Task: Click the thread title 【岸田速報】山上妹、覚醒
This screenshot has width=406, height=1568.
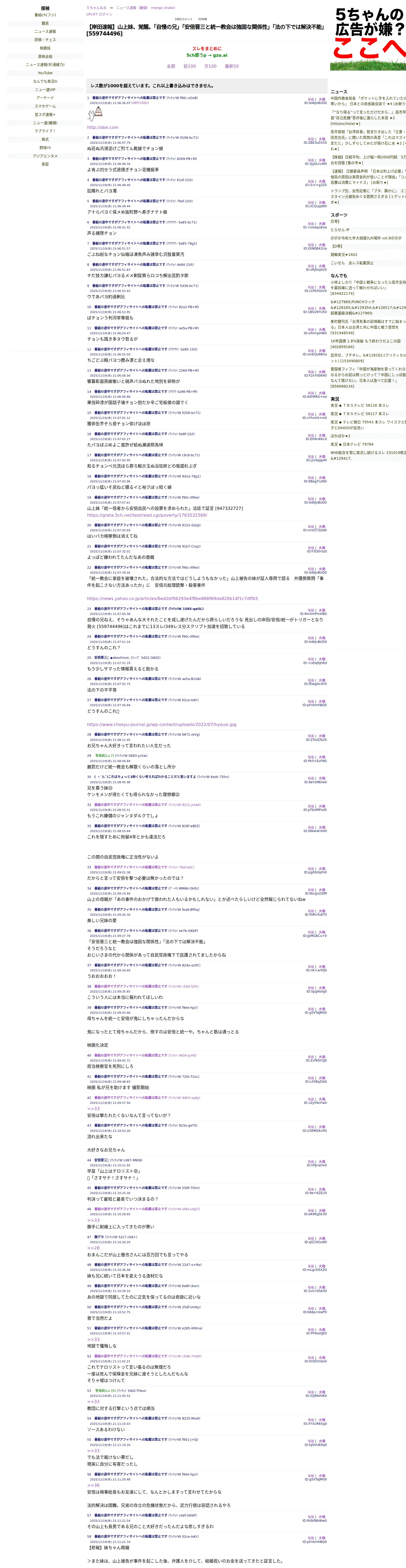Action: click(x=206, y=30)
